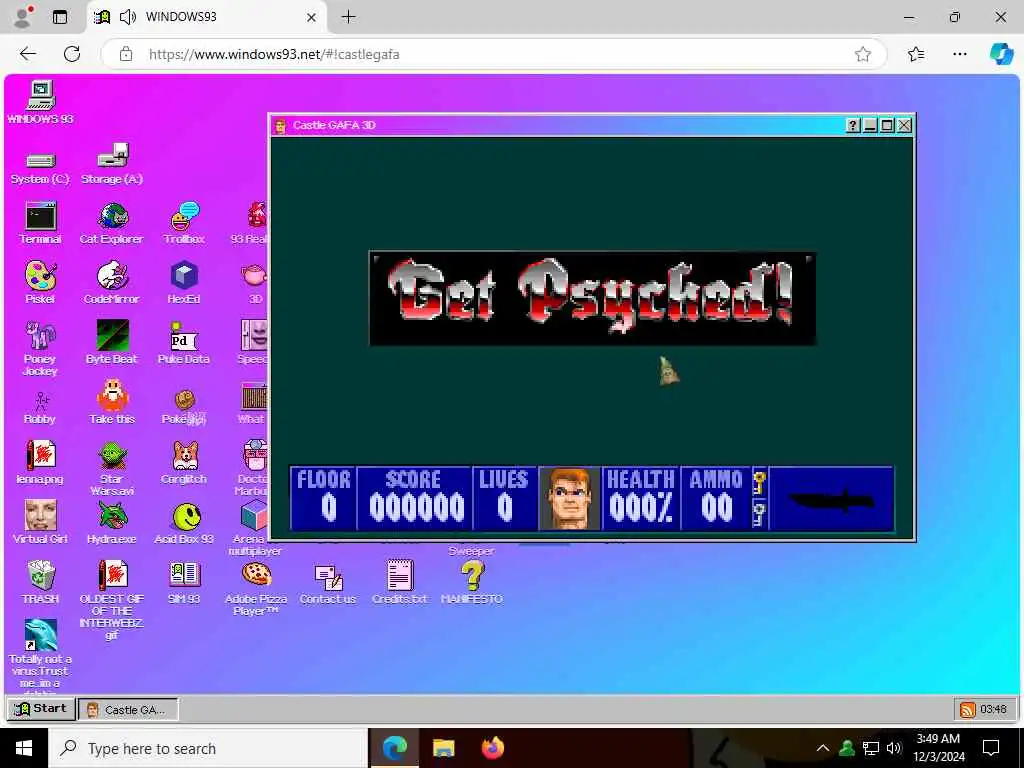
Task: Open the HexEd icon
Action: tap(184, 282)
